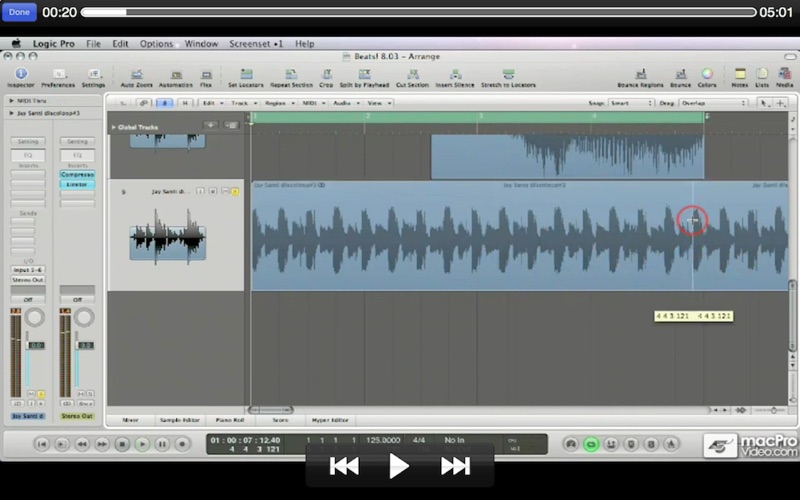Click the Repeat Section icon
Screen dimensions: 800x500
[291, 74]
